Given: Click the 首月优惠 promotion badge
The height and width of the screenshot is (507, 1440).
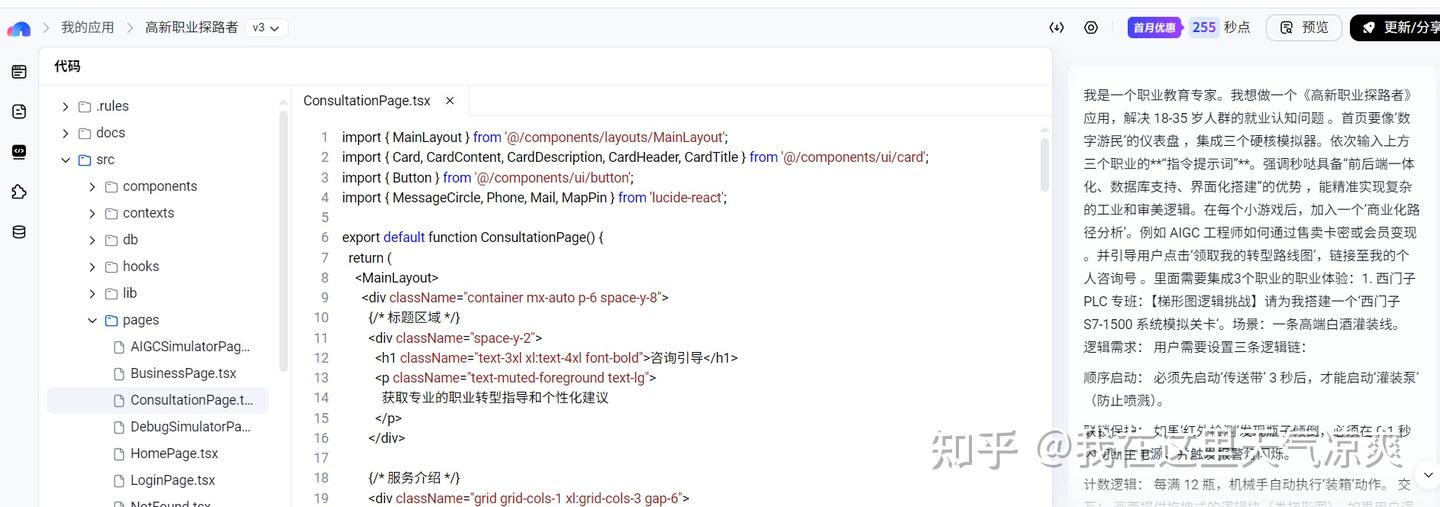Looking at the screenshot, I should pyautogui.click(x=1154, y=28).
